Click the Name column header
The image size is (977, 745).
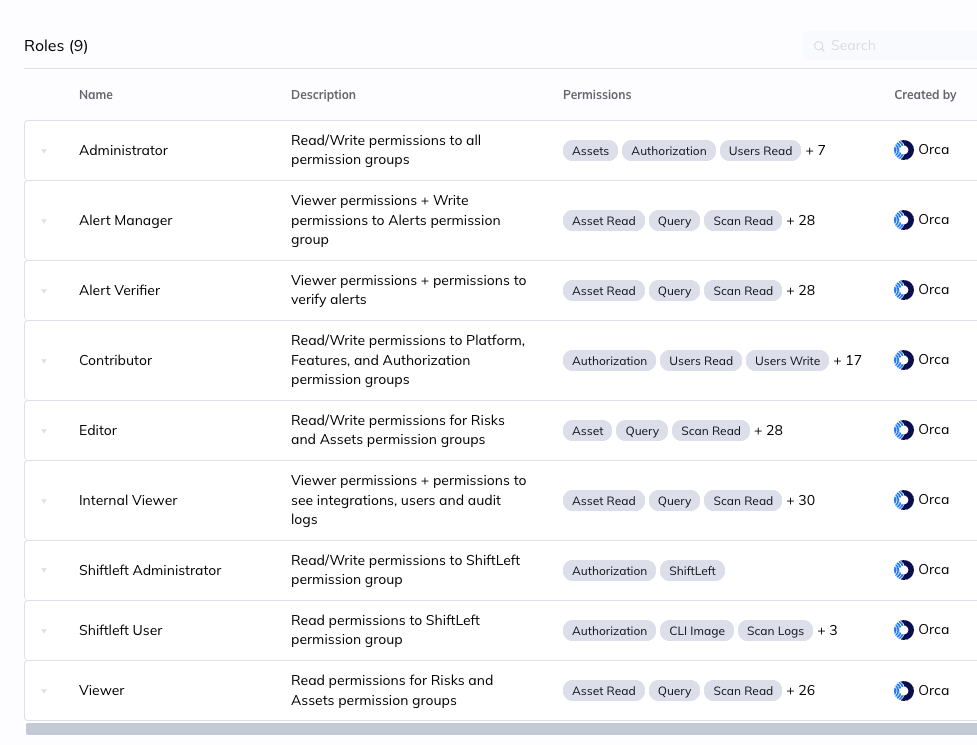click(x=96, y=94)
